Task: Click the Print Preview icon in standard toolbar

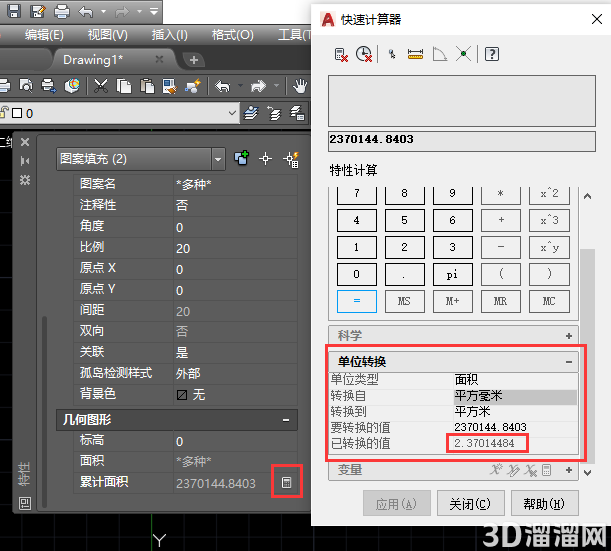Action: tap(26, 86)
